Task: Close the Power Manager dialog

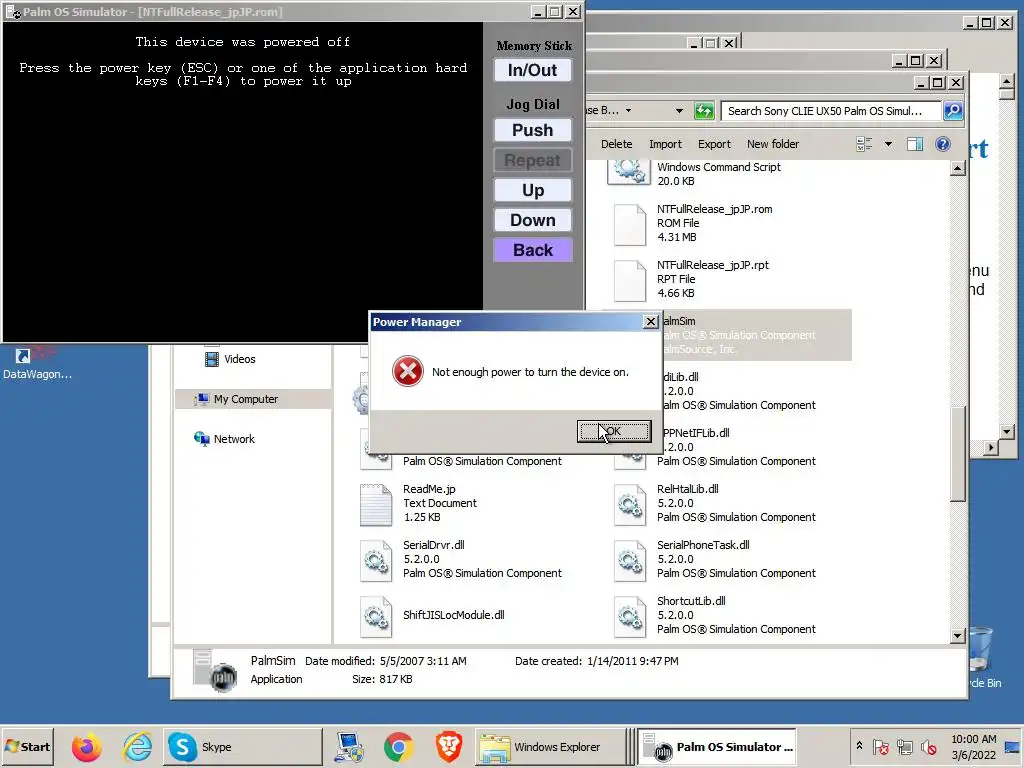Action: pos(650,322)
